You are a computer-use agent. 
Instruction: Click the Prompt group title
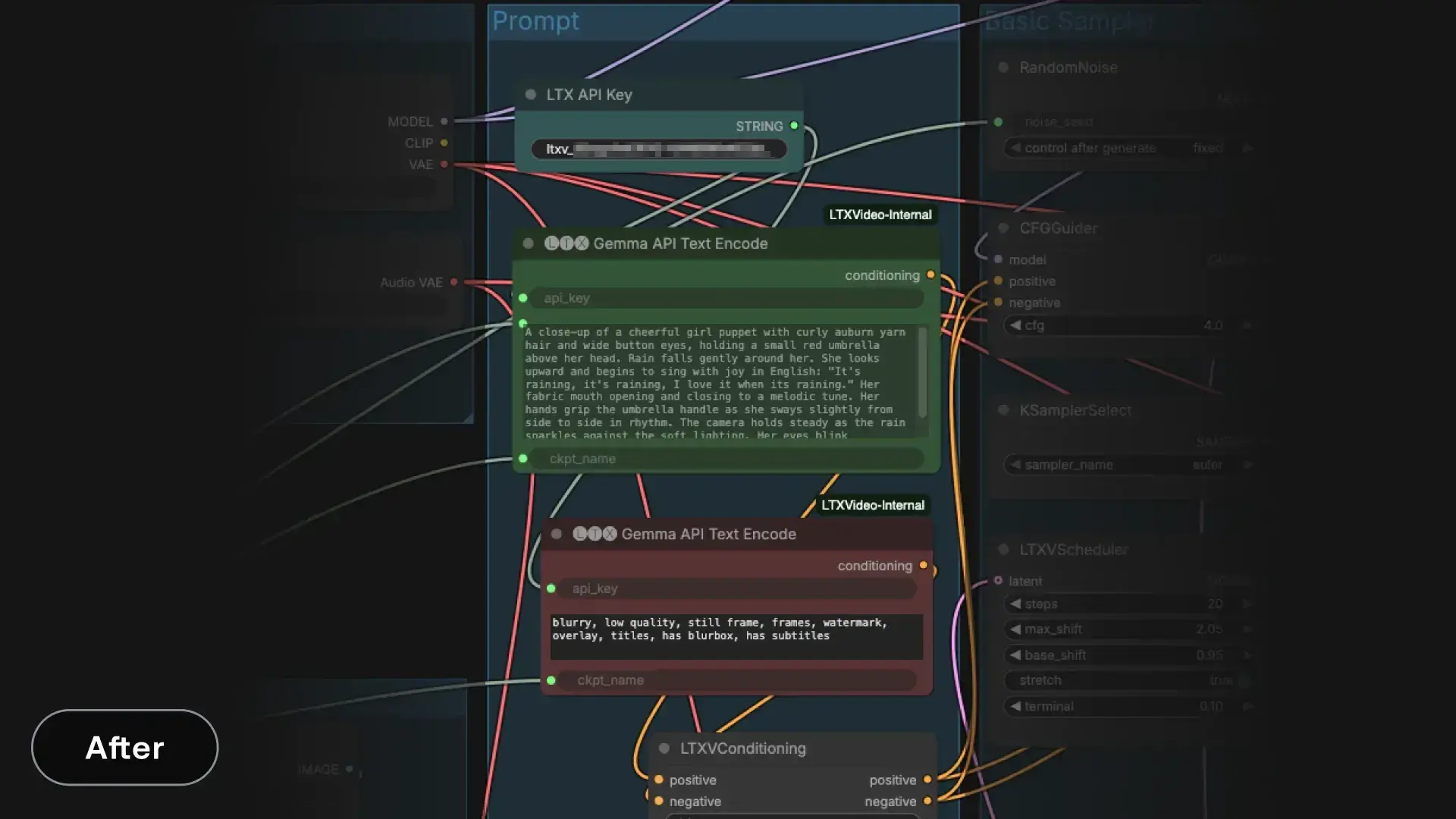pos(535,21)
